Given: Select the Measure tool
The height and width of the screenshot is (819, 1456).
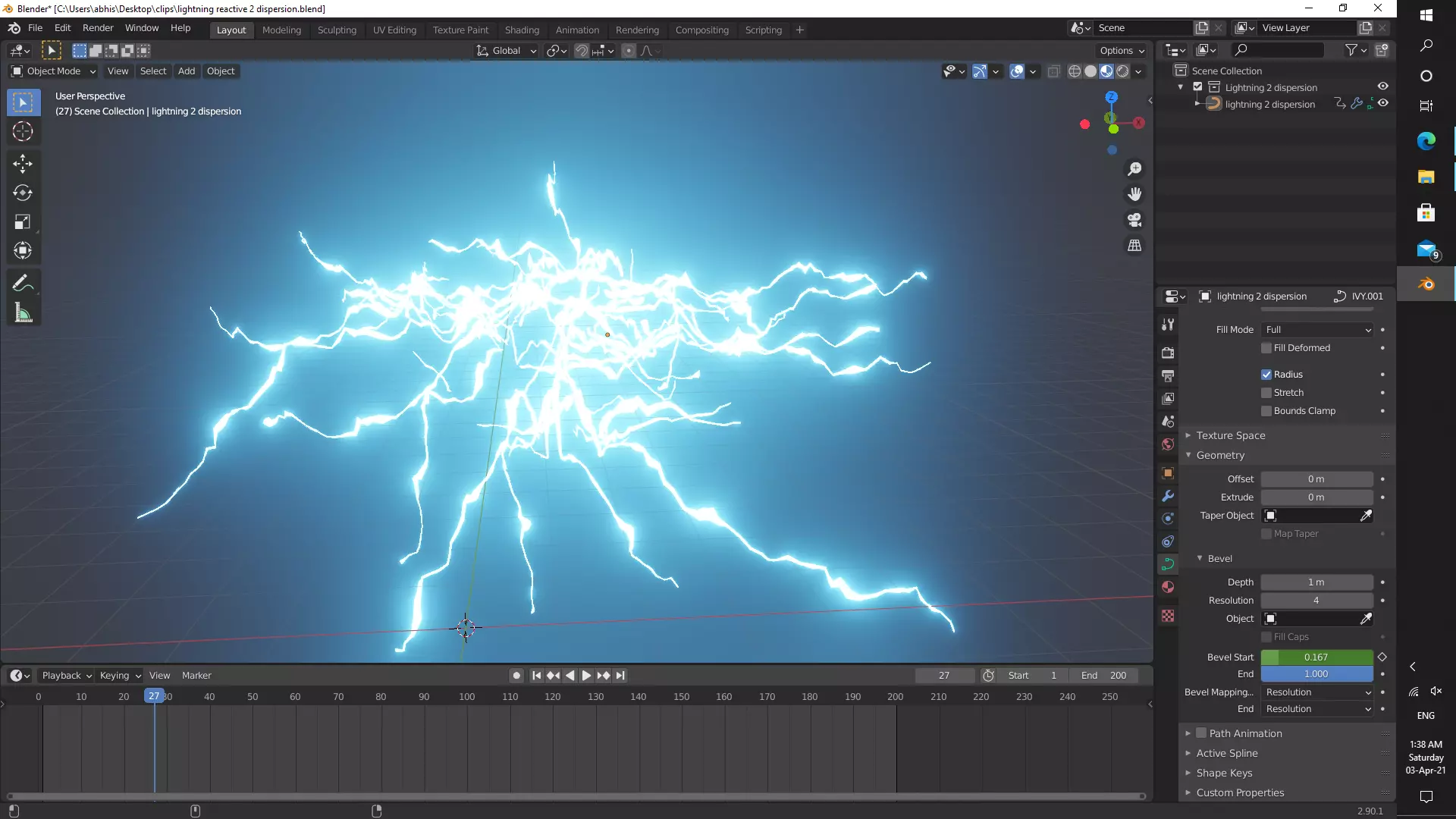Looking at the screenshot, I should (x=23, y=313).
